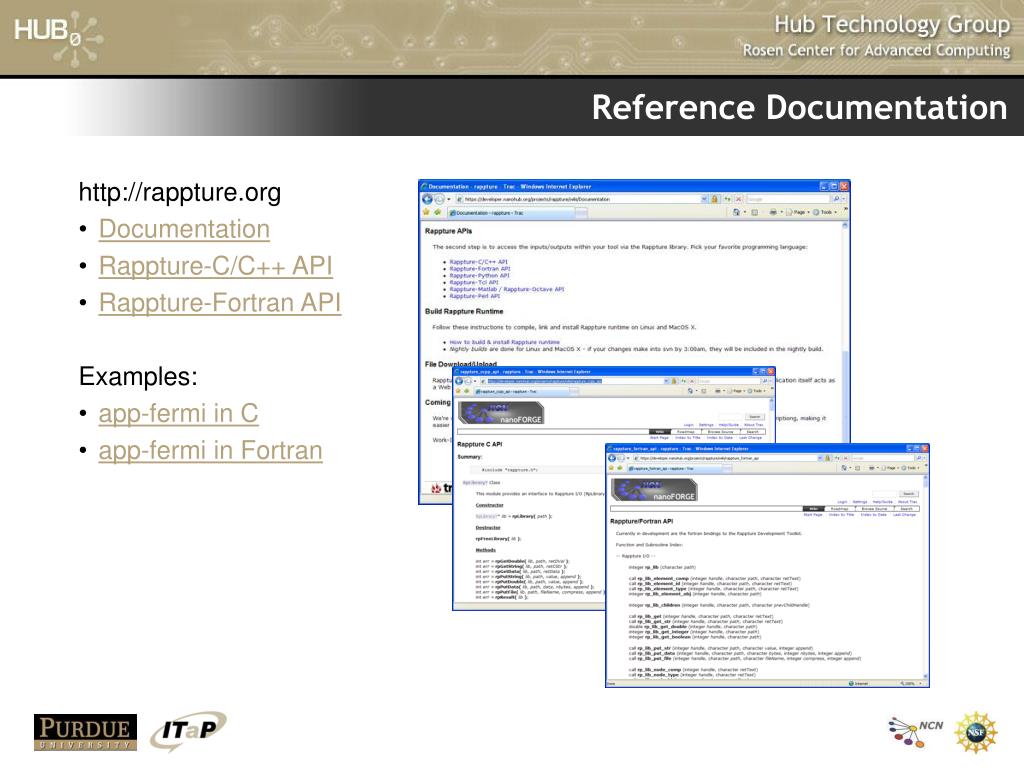Screen dimensions: 1024x768
Task: Select Browse Source tab in C API page
Action: [x=721, y=432]
